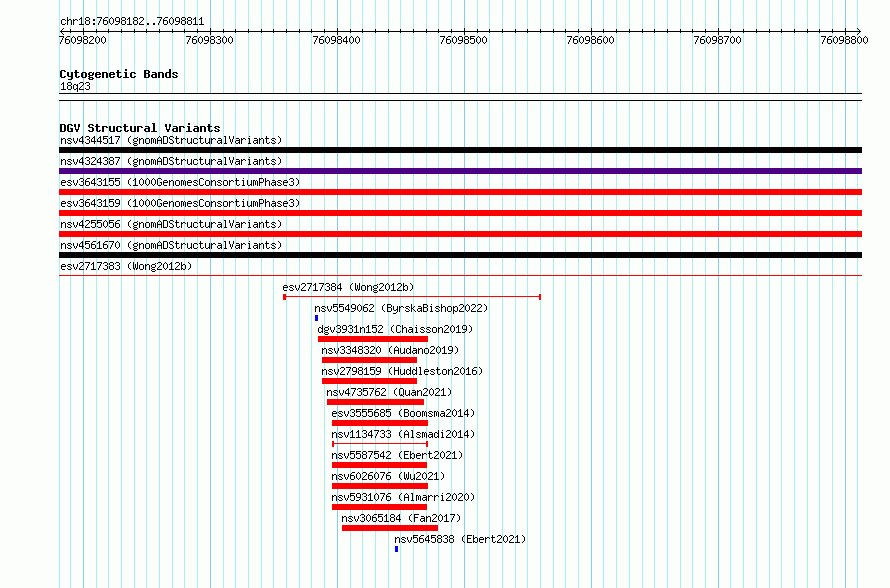This screenshot has height=588, width=890.
Task: Click the red bar under esv3555685
Action: click(380, 423)
